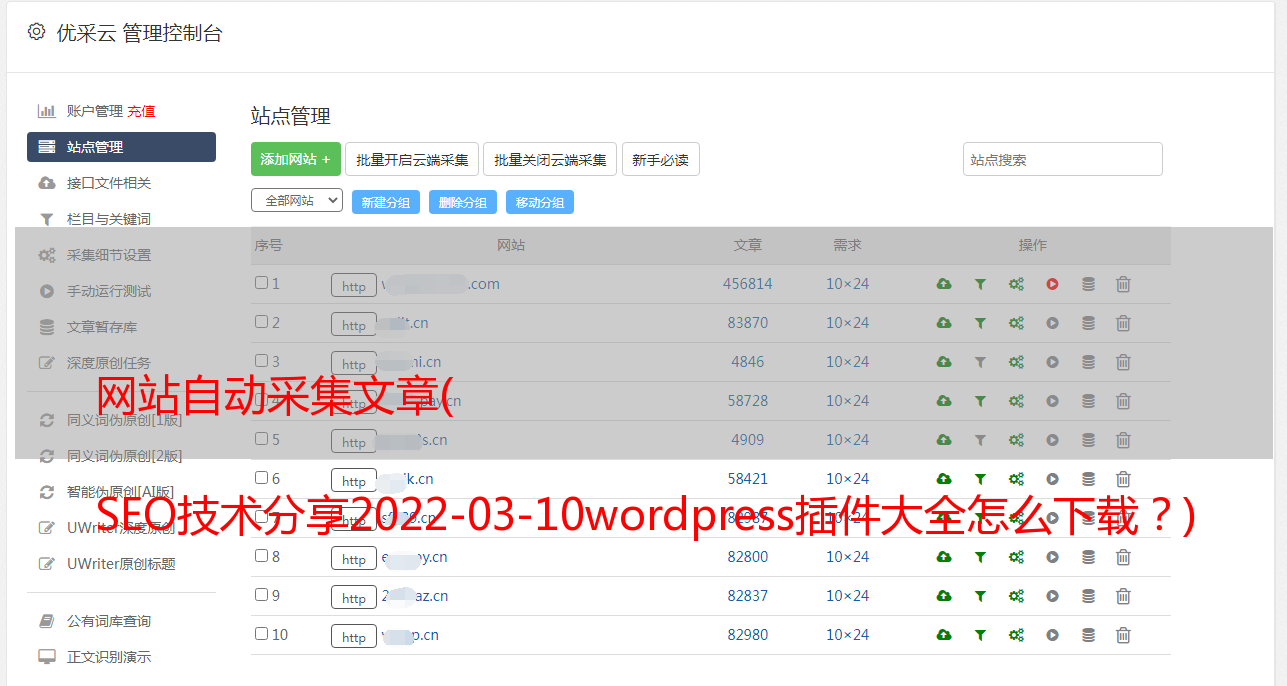Click the red 充值 link
Image resolution: width=1287 pixels, height=686 pixels.
(141, 111)
